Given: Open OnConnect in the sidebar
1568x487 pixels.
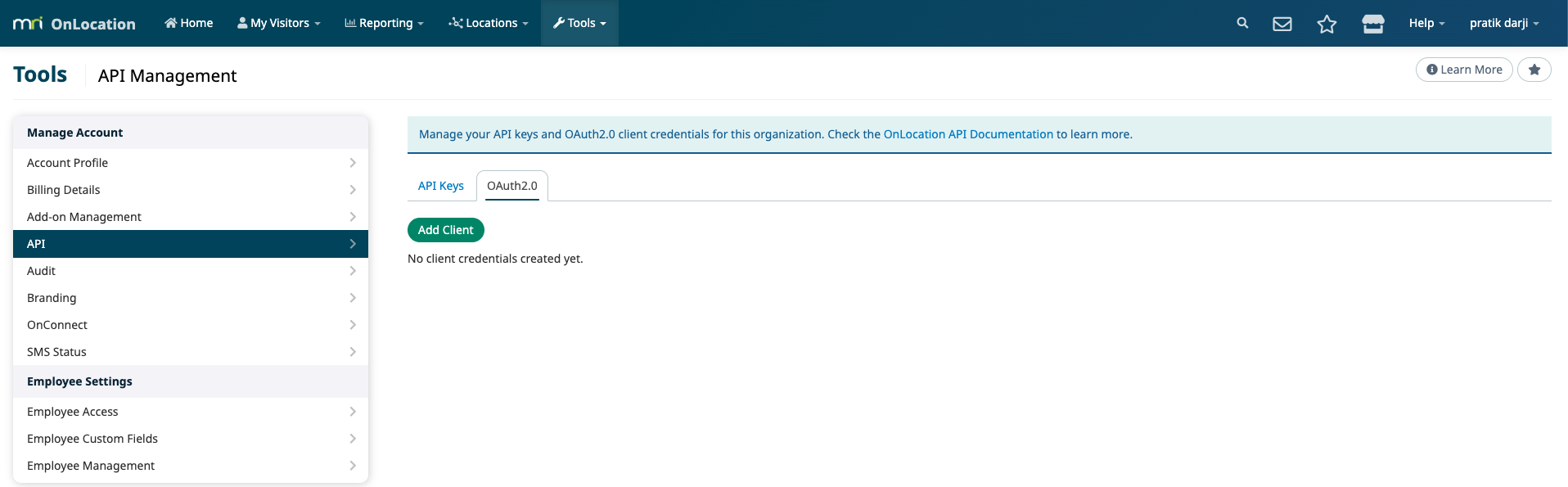Looking at the screenshot, I should (x=191, y=325).
